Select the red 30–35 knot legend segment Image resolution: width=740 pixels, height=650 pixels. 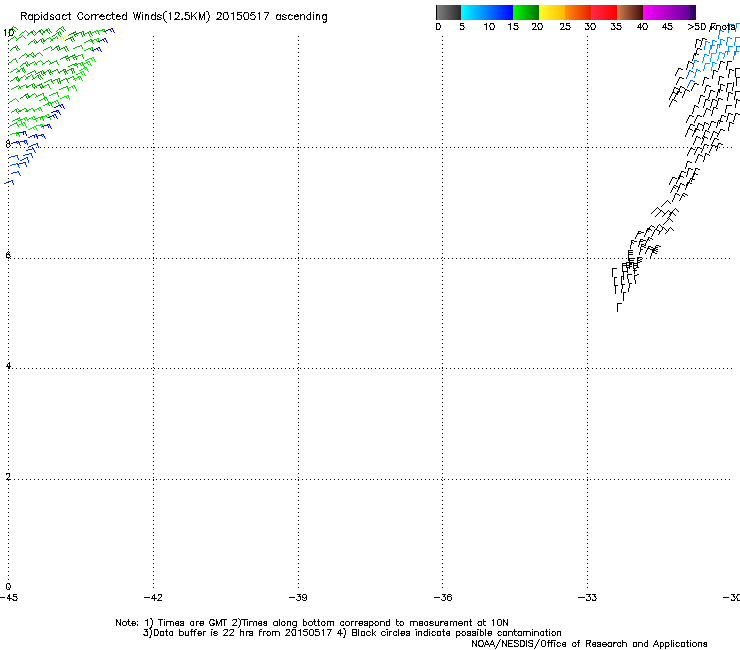(x=604, y=12)
